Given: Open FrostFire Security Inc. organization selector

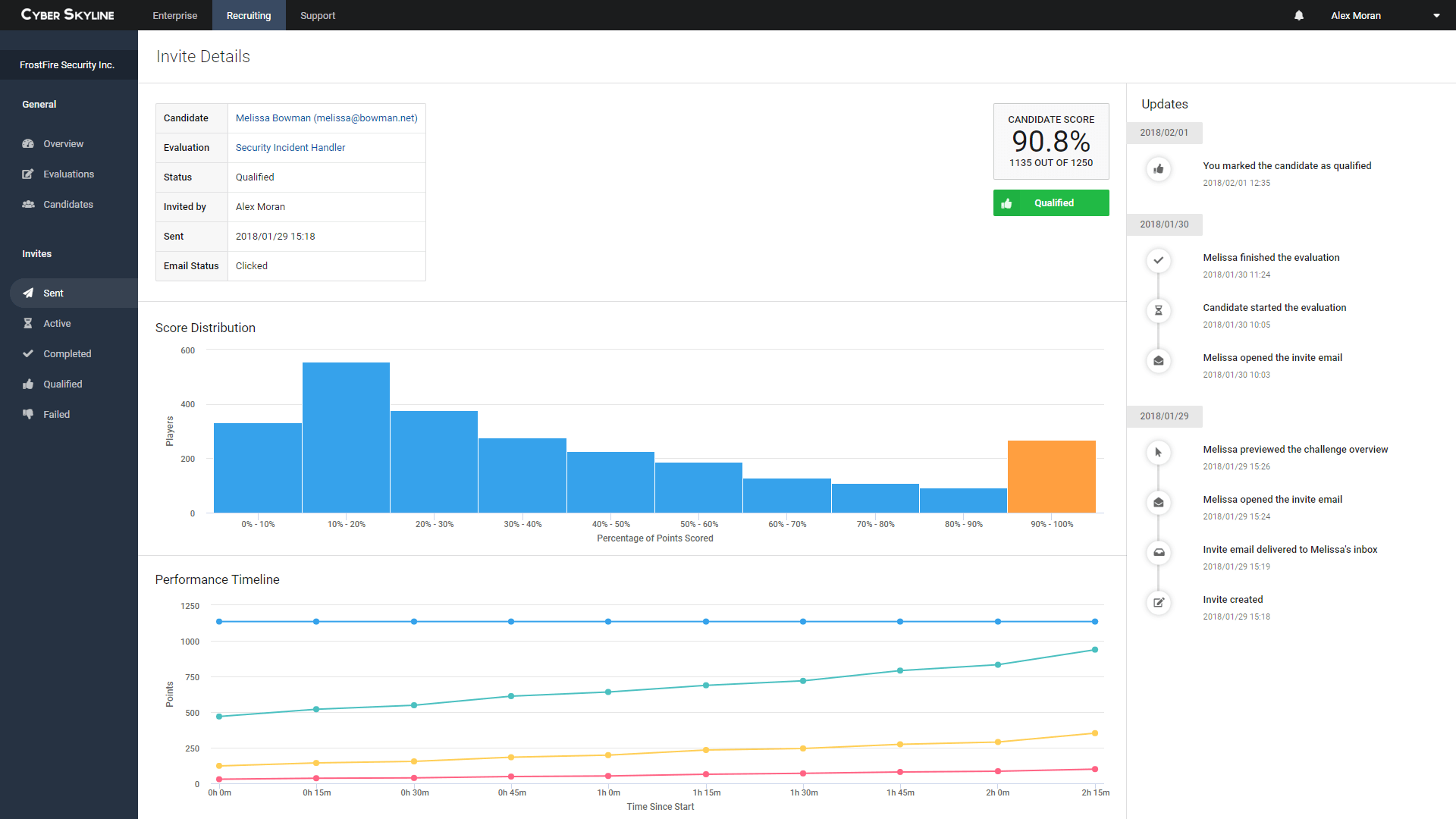Looking at the screenshot, I should tap(67, 65).
